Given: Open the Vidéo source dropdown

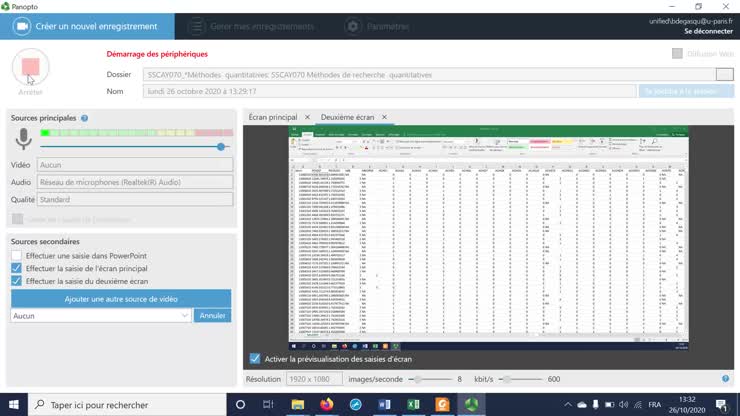Looking at the screenshot, I should pos(134,164).
